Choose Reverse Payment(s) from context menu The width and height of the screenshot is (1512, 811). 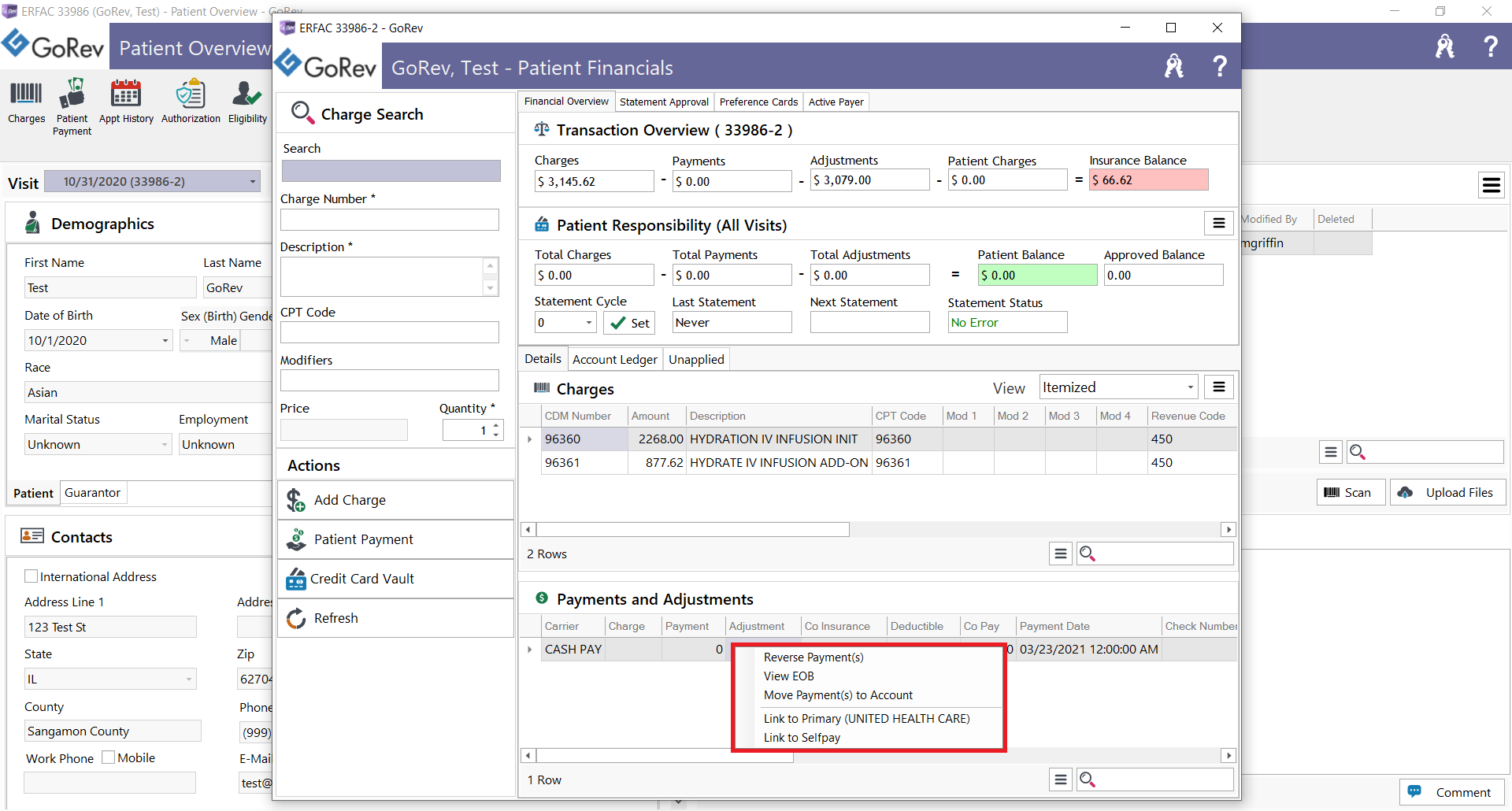(813, 657)
